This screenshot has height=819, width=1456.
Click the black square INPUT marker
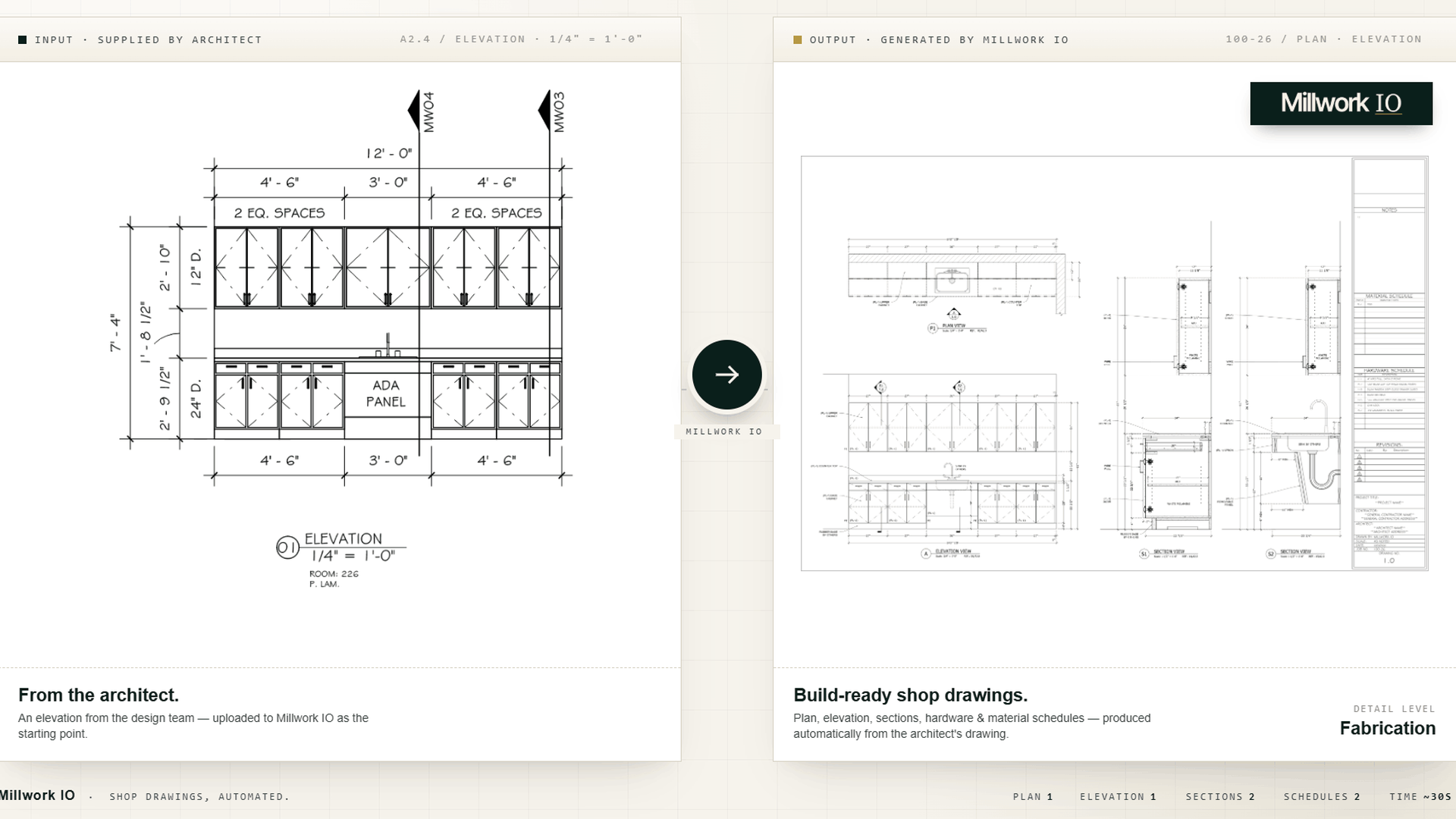click(x=23, y=39)
